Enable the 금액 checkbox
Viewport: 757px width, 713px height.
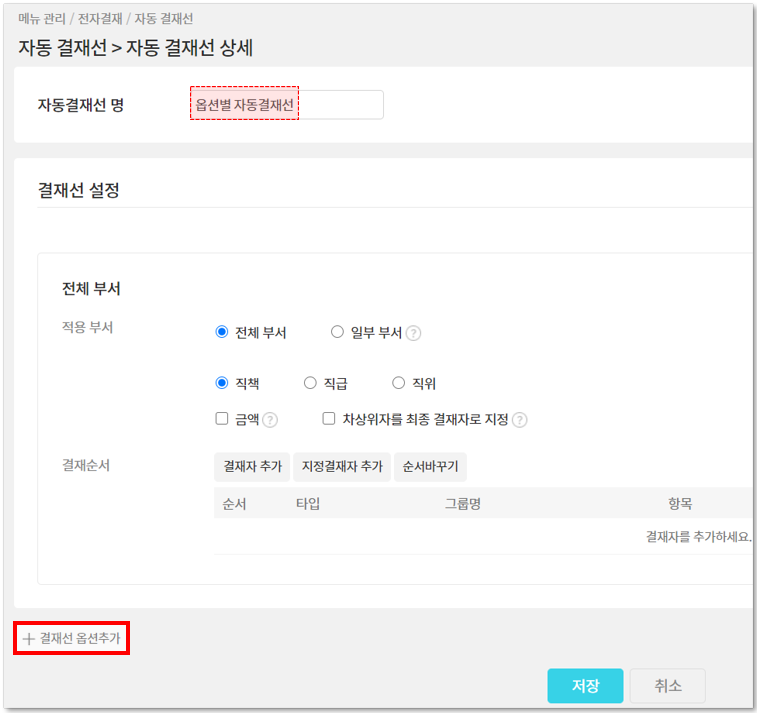tap(222, 419)
